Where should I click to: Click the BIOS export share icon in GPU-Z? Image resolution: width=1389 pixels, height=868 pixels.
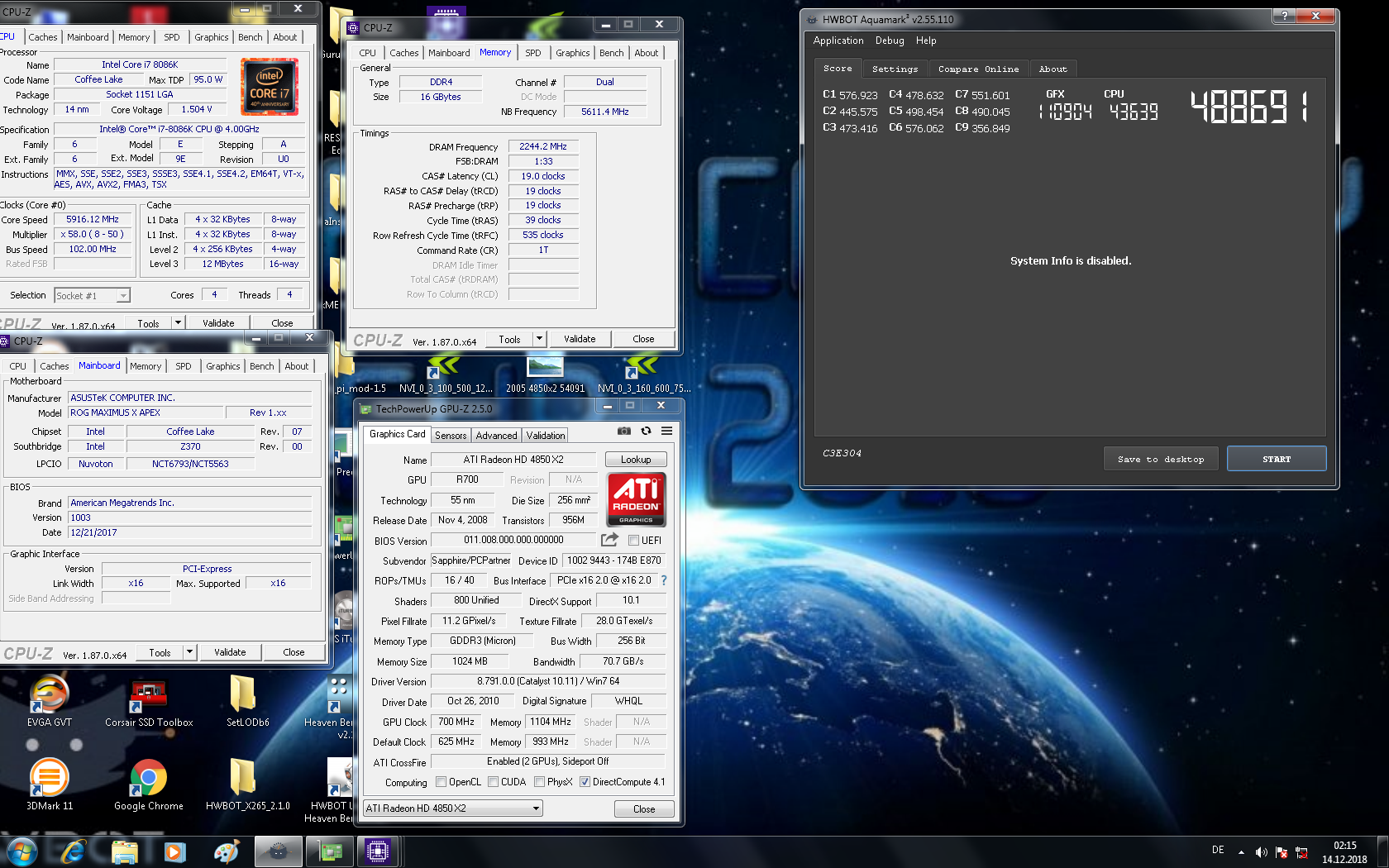click(609, 540)
